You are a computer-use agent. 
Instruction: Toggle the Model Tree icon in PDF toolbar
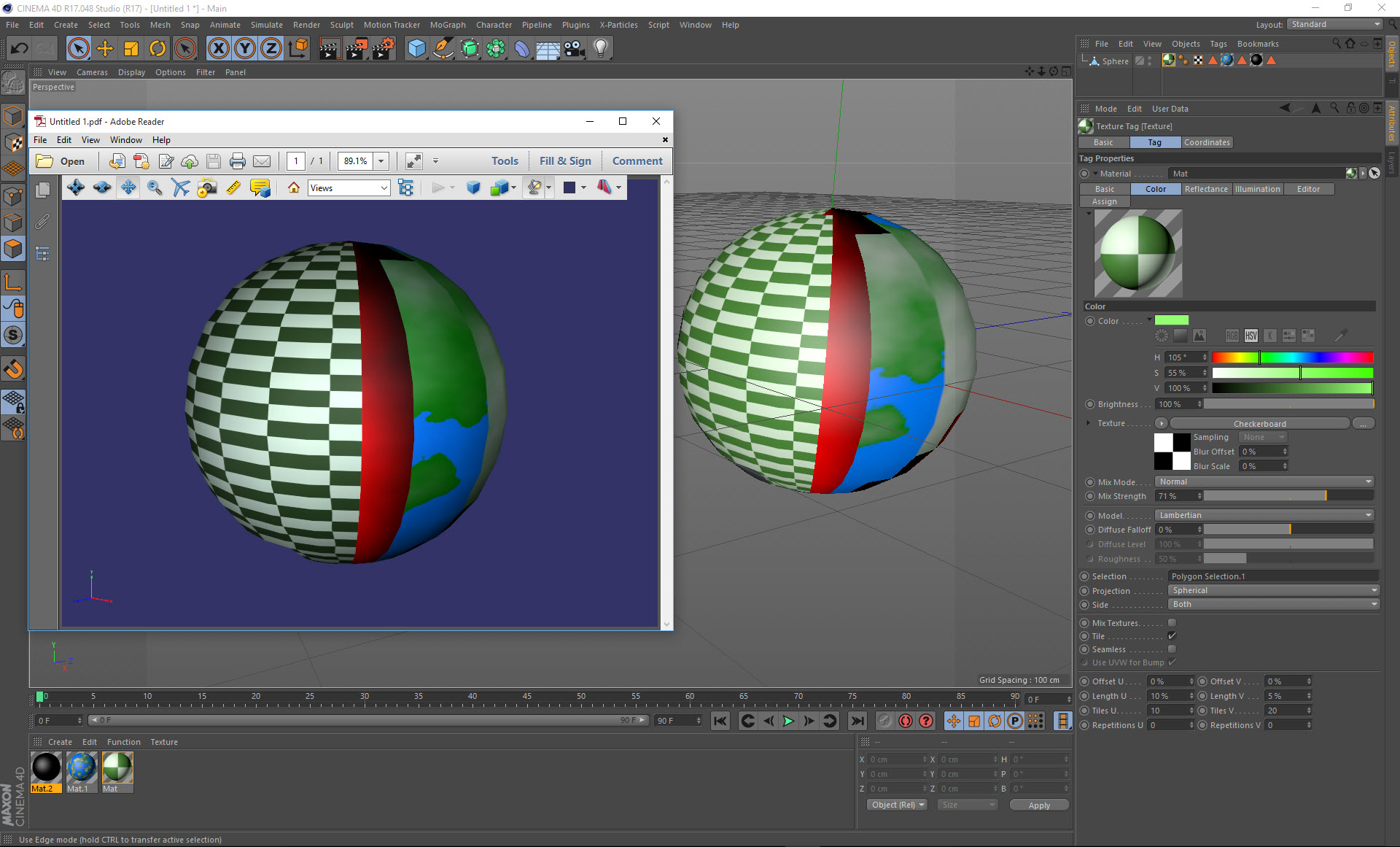(x=406, y=188)
